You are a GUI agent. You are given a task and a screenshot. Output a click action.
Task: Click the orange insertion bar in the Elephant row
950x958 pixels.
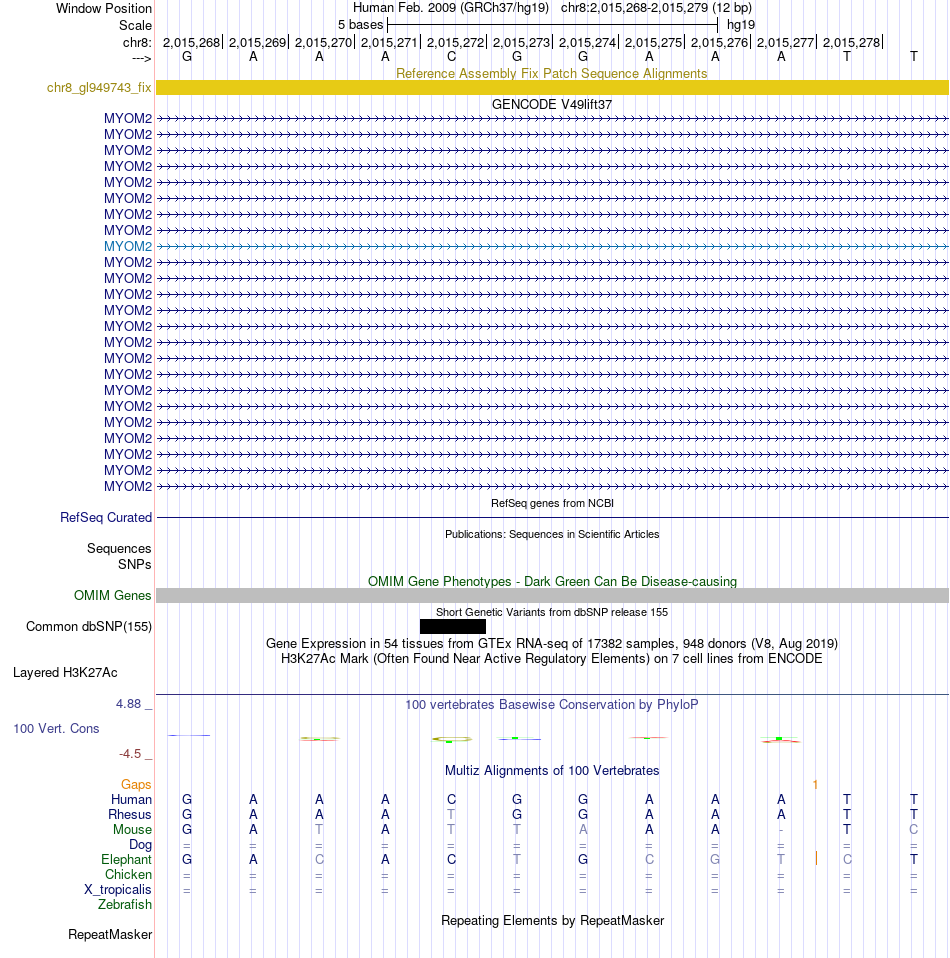816,858
